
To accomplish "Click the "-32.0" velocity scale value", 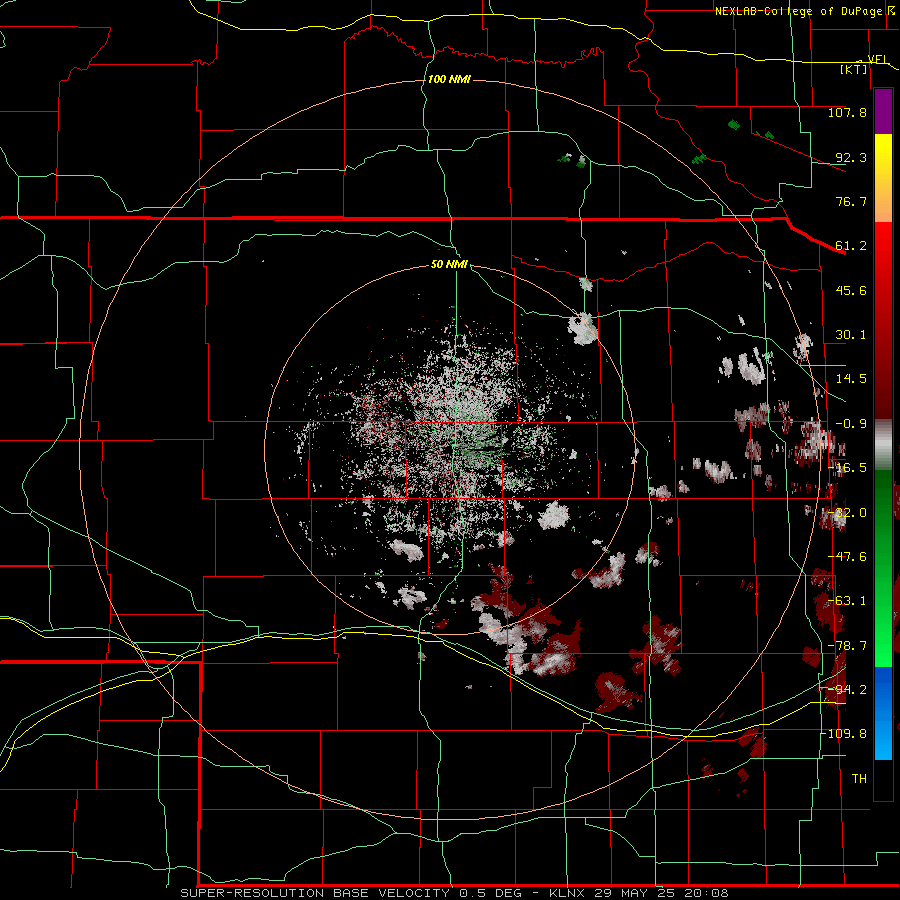I will [847, 513].
